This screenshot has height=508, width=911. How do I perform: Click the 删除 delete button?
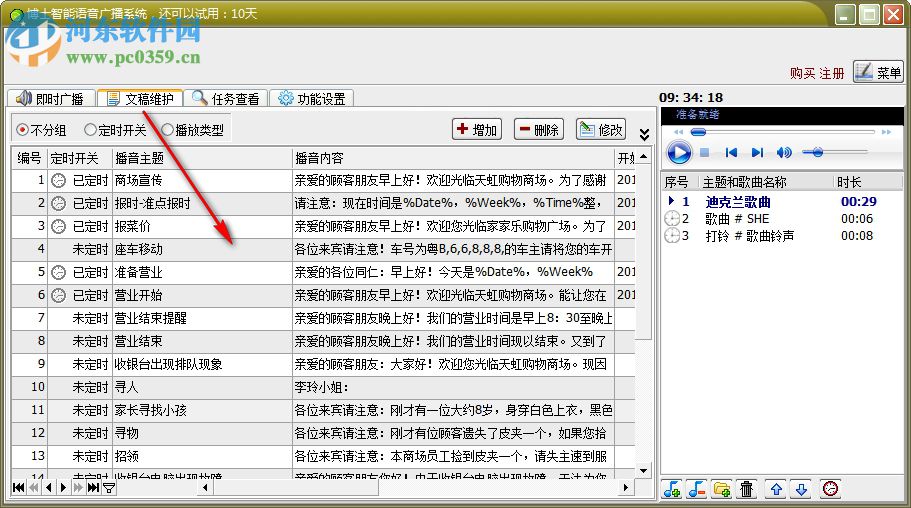pos(539,129)
